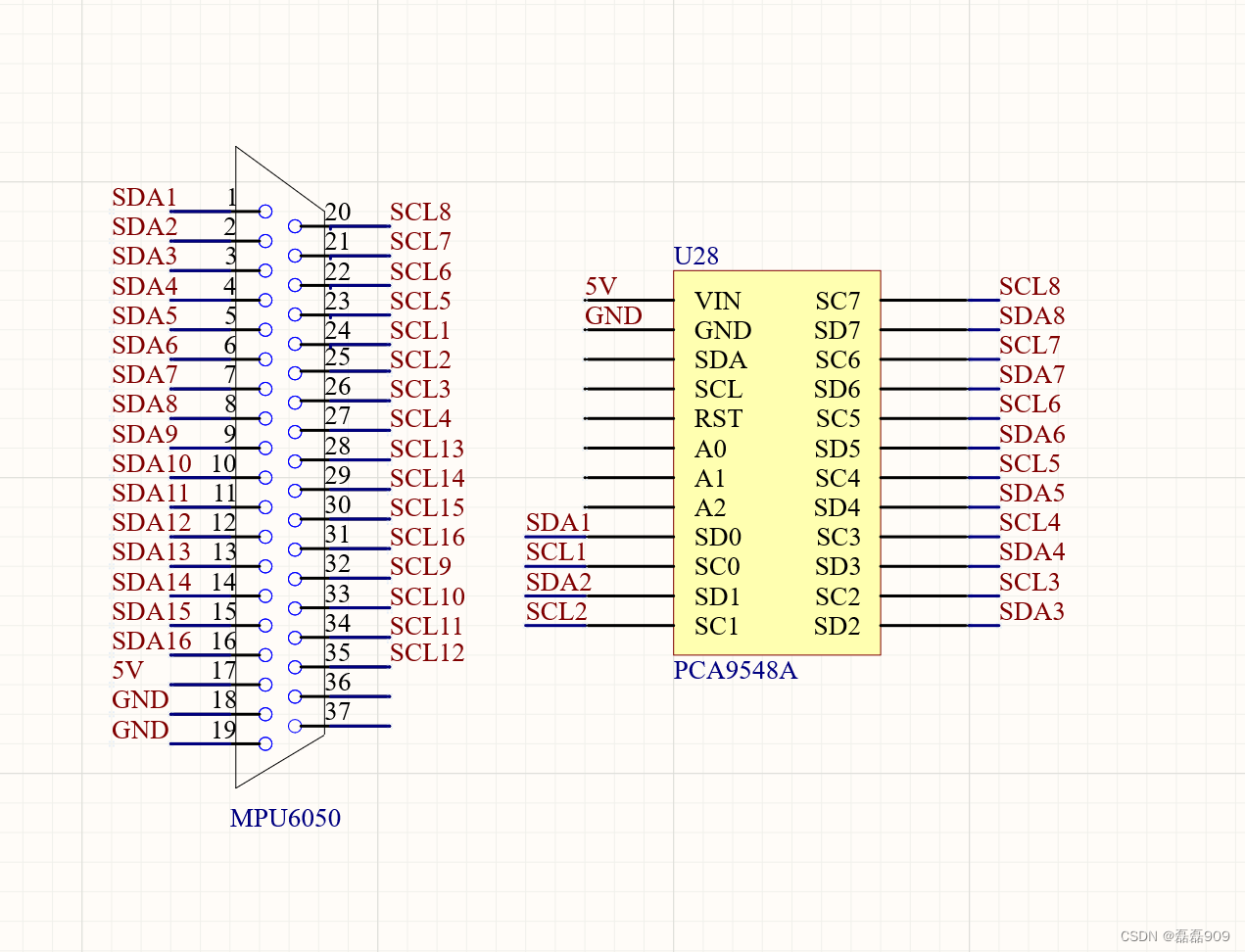Select the PCA9548A component body

pos(777,460)
